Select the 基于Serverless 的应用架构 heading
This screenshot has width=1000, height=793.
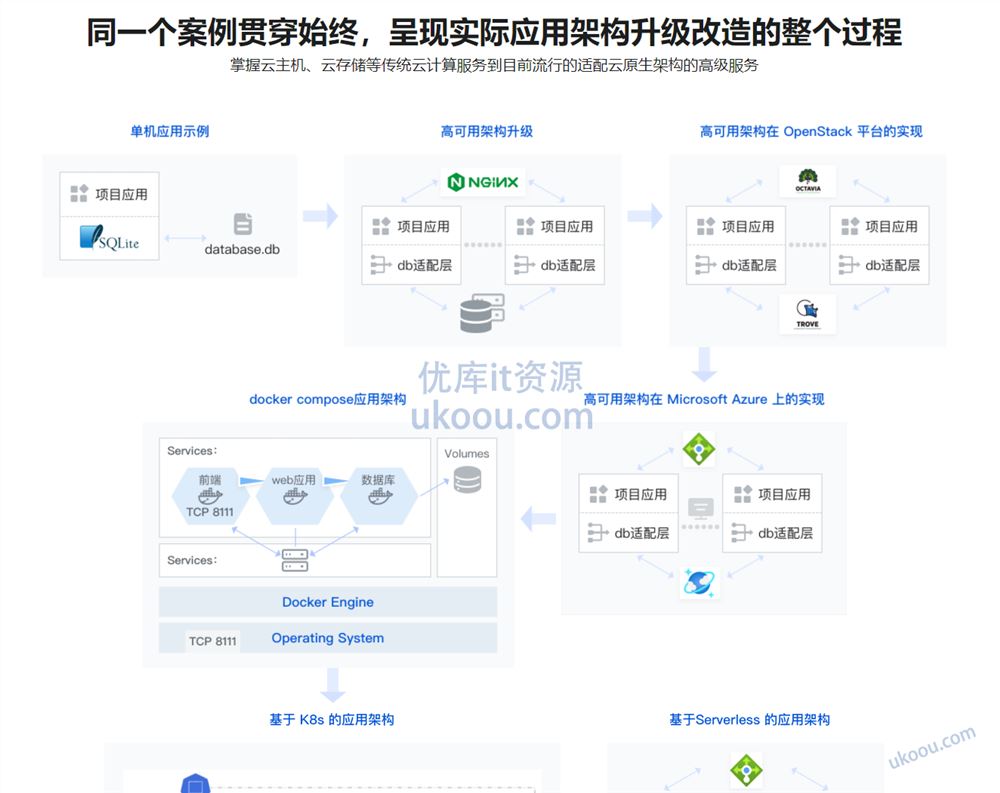[x=749, y=720]
